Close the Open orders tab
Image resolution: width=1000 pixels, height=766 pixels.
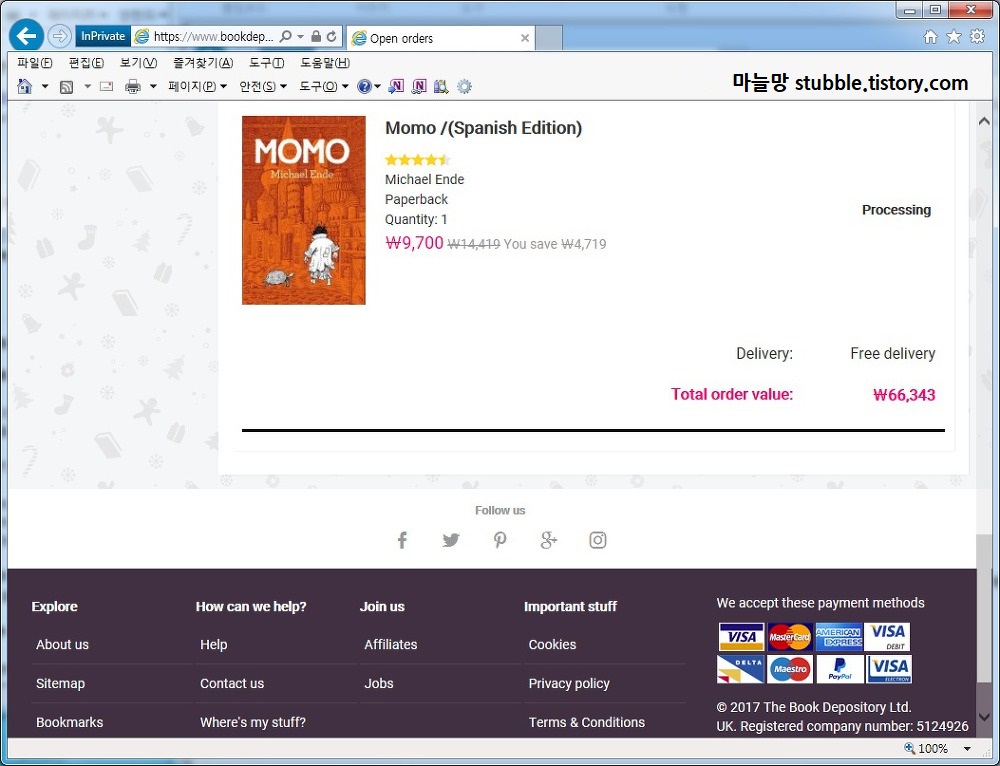pyautogui.click(x=525, y=38)
